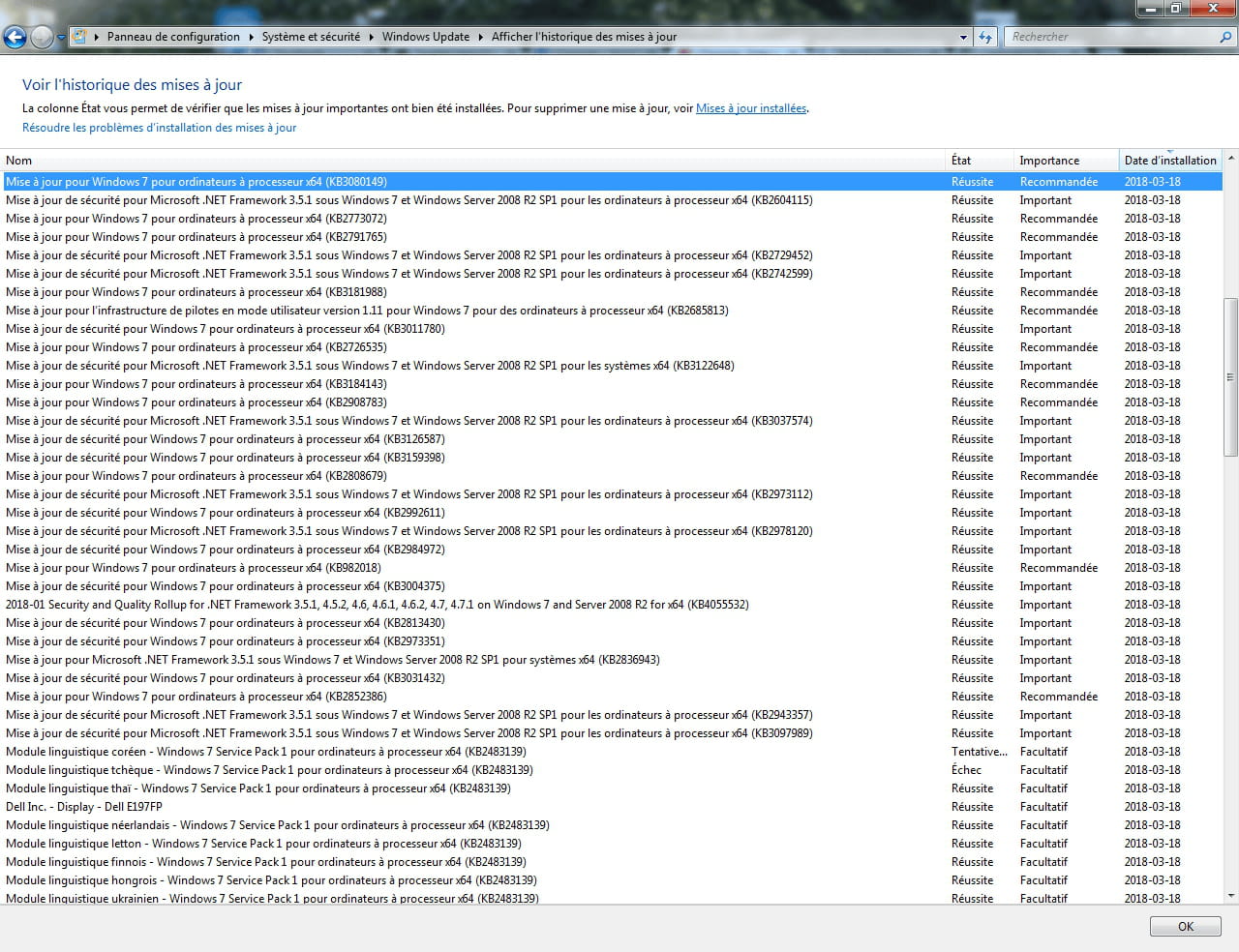Select Module linguistique letton row
This screenshot has width=1239, height=952.
(612, 844)
